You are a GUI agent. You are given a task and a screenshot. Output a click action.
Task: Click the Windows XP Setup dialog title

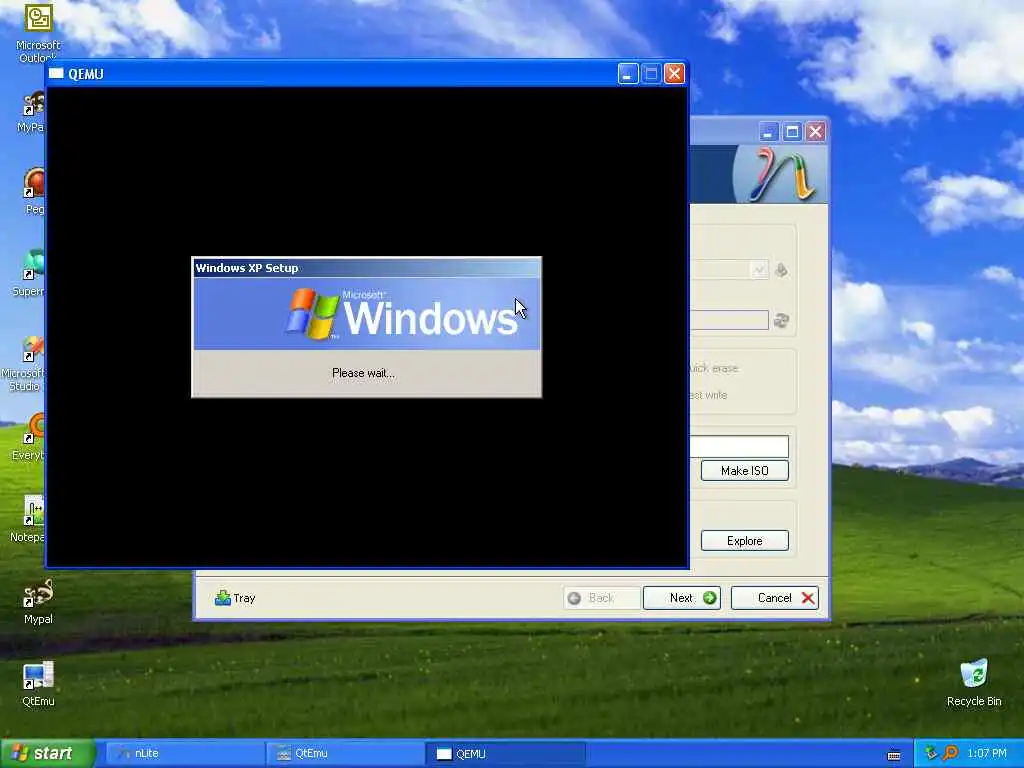[x=247, y=268]
